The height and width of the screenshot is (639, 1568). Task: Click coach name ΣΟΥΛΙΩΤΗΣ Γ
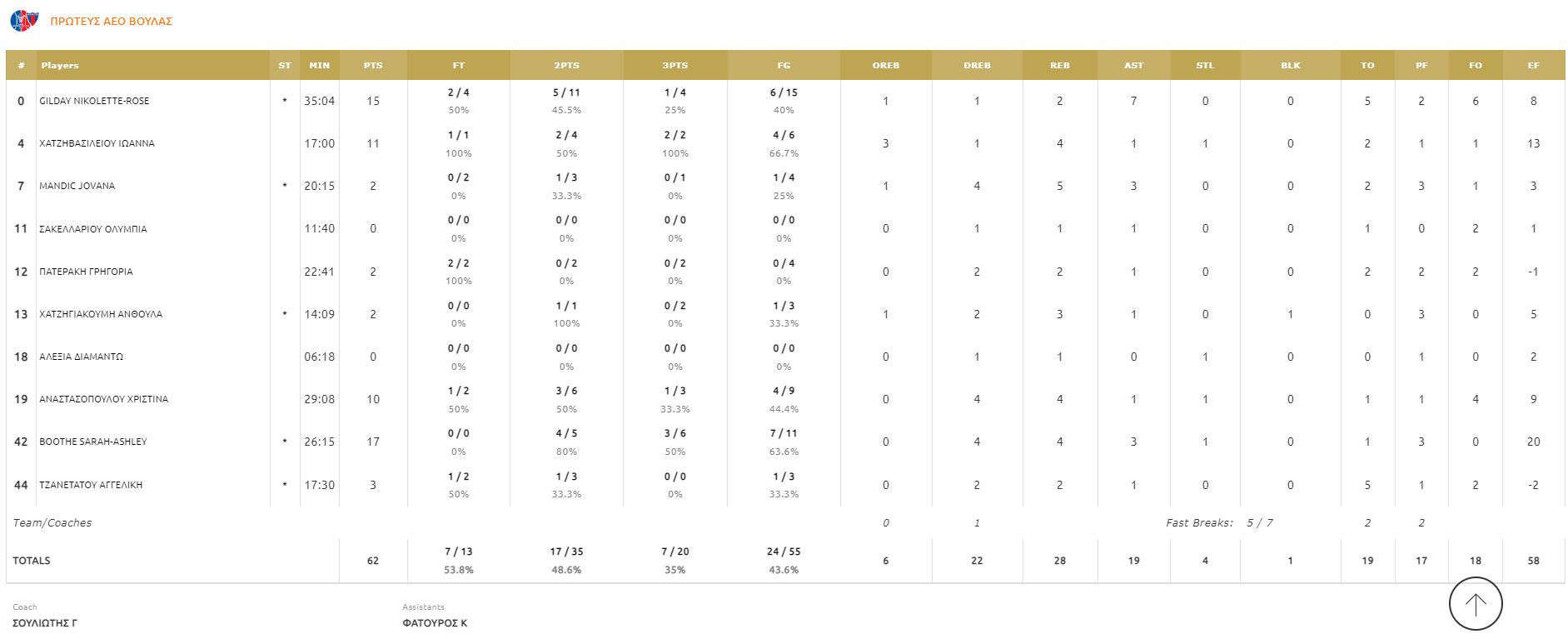[45, 623]
